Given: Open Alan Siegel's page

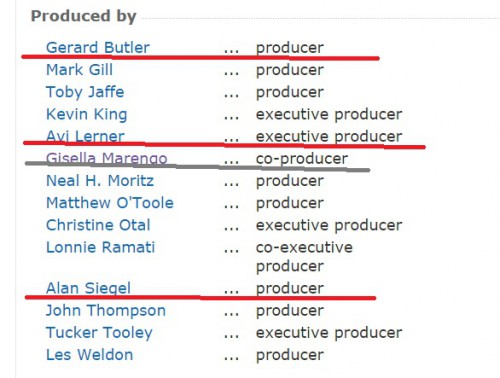Looking at the screenshot, I should (88, 288).
